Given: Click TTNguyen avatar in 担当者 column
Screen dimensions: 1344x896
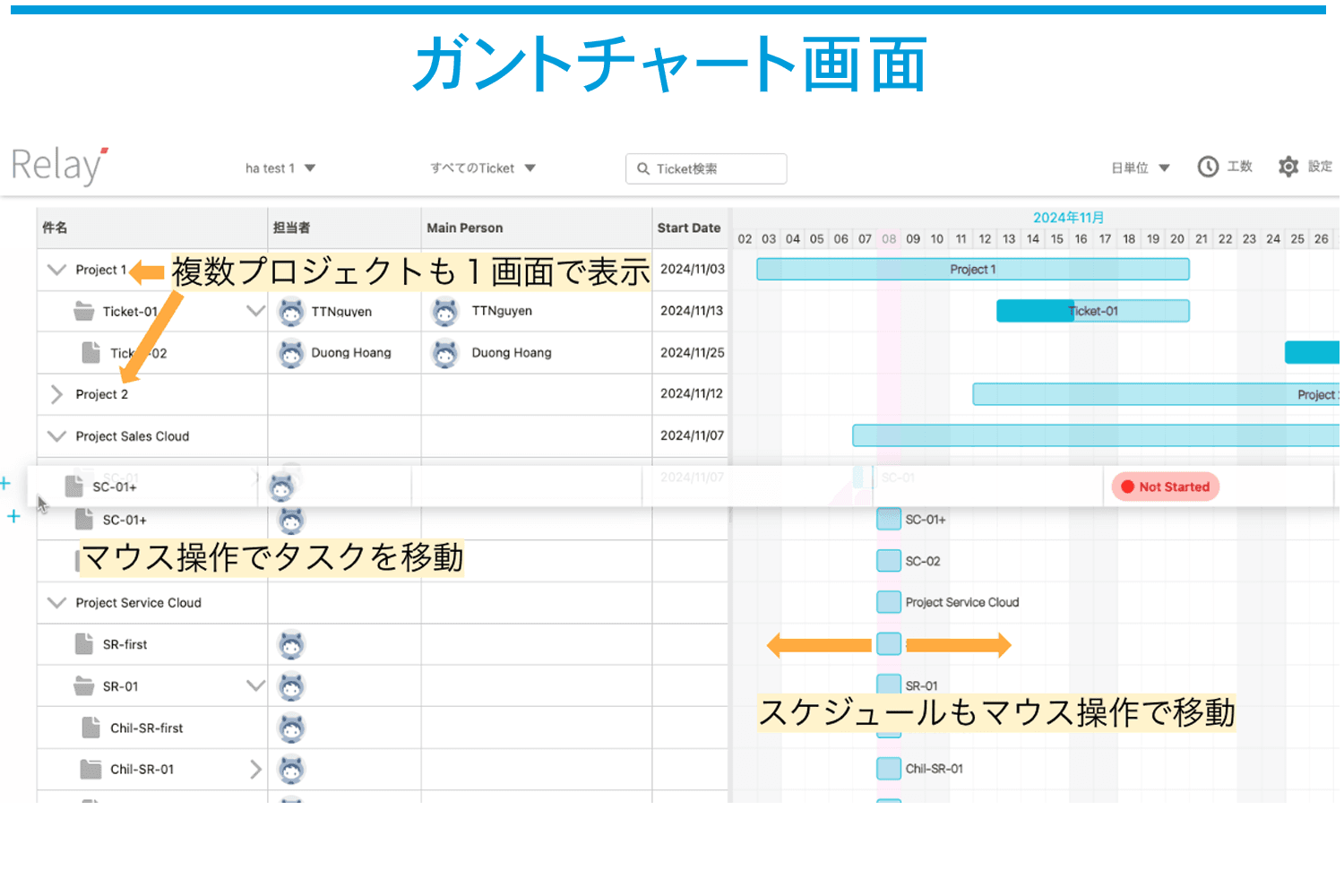Looking at the screenshot, I should click(x=291, y=312).
